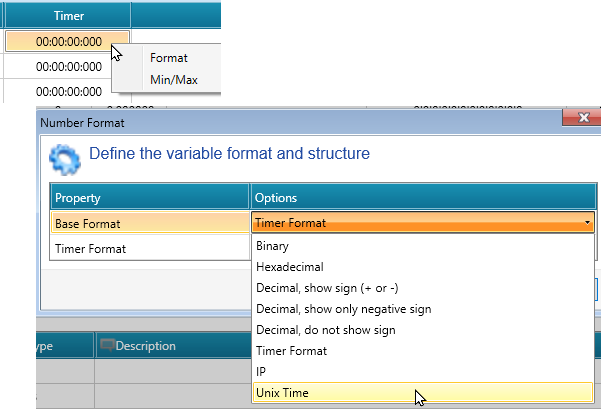The width and height of the screenshot is (601, 409).
Task: Choose "Decimal, do not show sign" option
Action: 326,330
